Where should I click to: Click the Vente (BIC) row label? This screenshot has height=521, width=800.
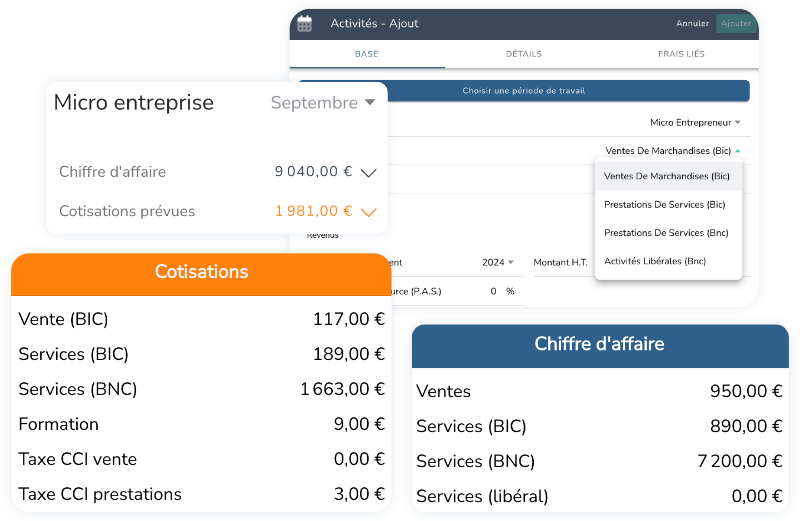63,319
